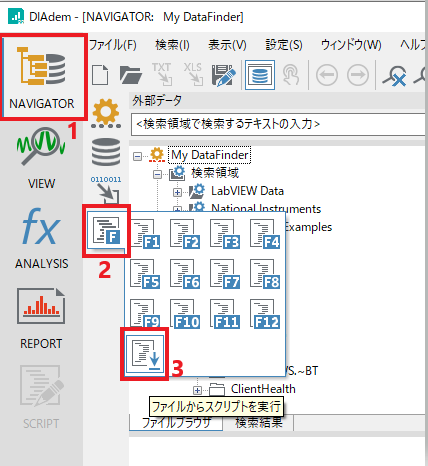Open the 表示(V) menu

(x=227, y=45)
